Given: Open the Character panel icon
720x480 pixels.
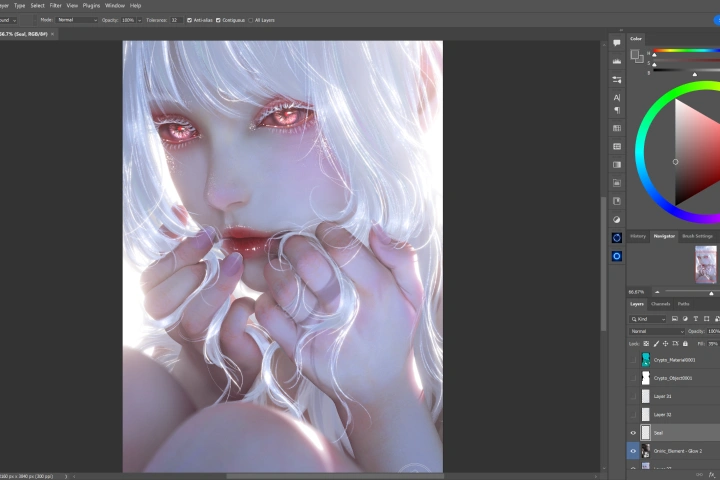Looking at the screenshot, I should click(x=617, y=97).
